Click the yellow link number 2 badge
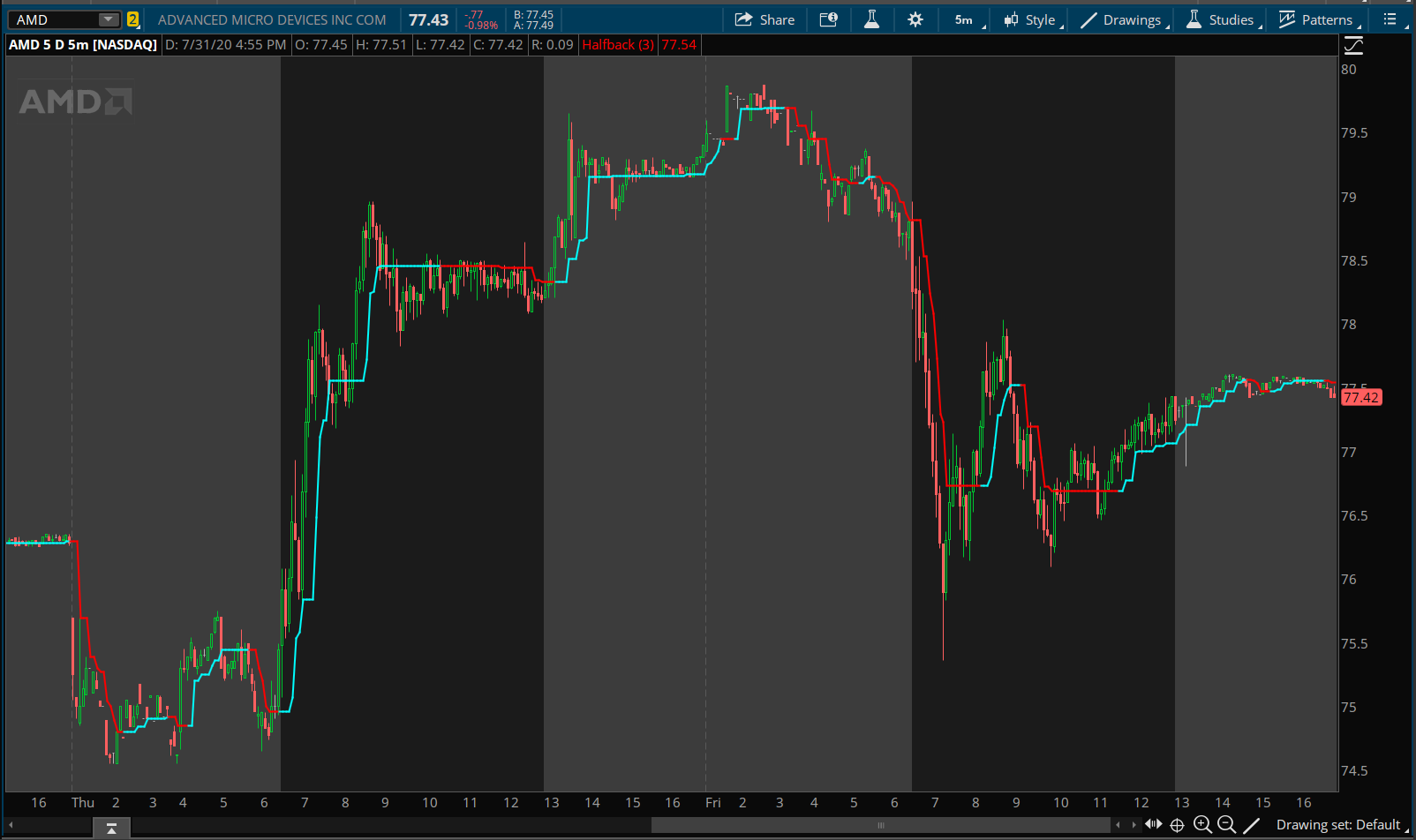This screenshot has height=840, width=1416. tap(132, 19)
